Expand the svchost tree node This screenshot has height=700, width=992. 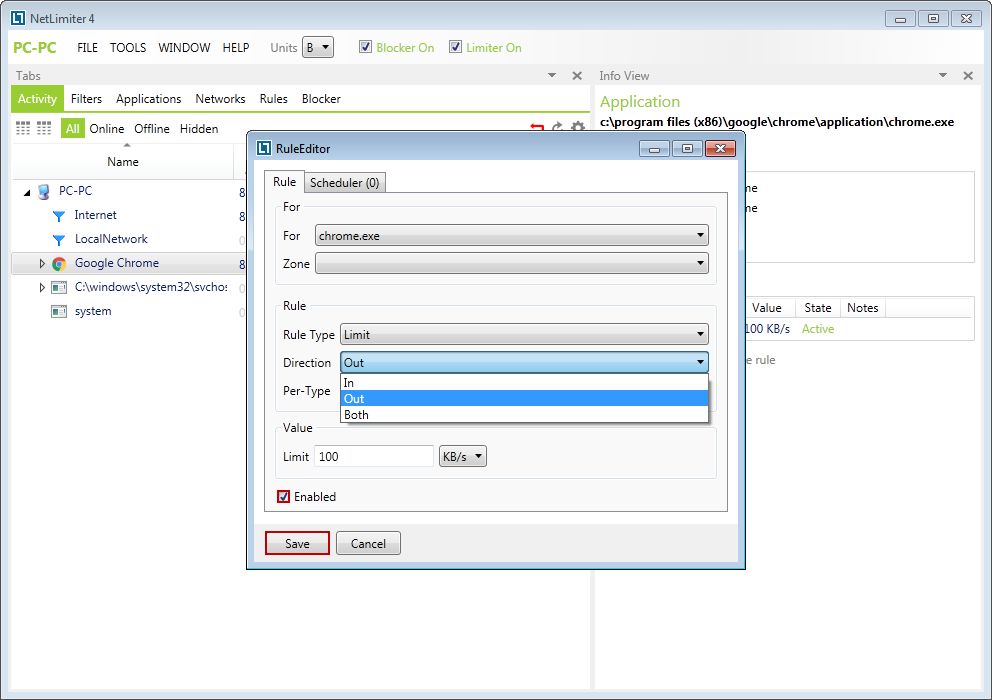42,287
